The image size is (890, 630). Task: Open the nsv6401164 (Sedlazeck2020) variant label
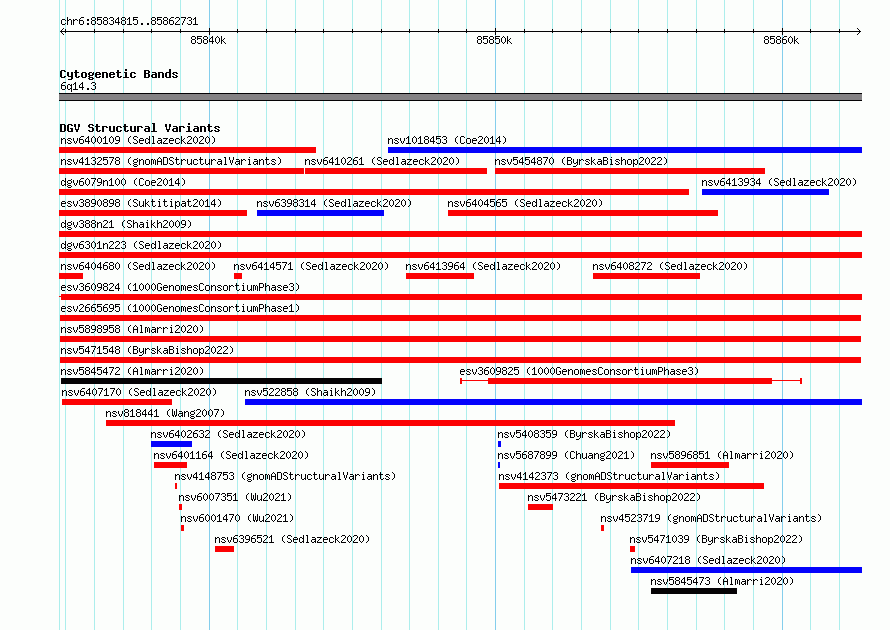tap(231, 455)
